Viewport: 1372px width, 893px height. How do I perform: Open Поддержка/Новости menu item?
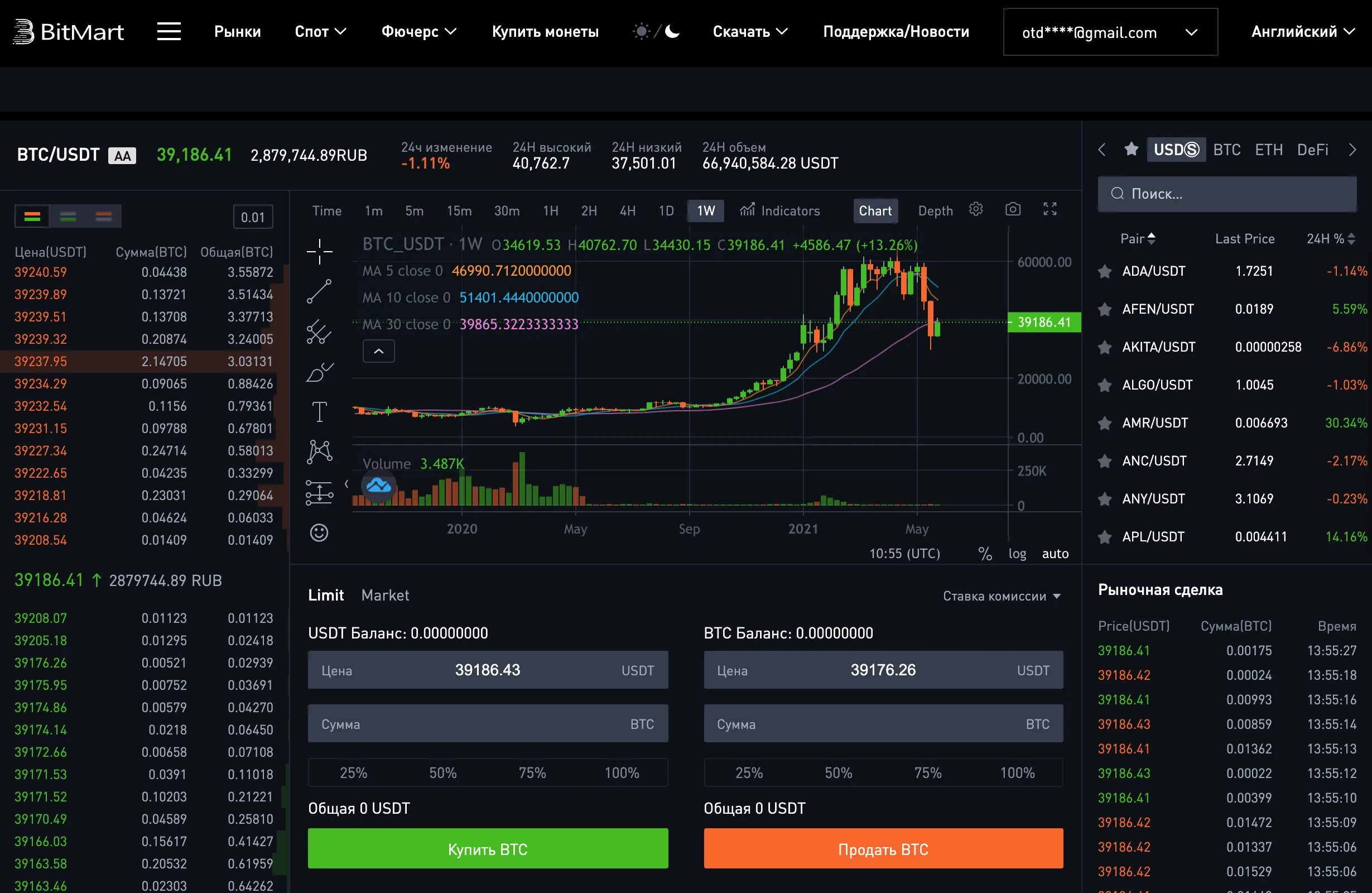pos(896,31)
